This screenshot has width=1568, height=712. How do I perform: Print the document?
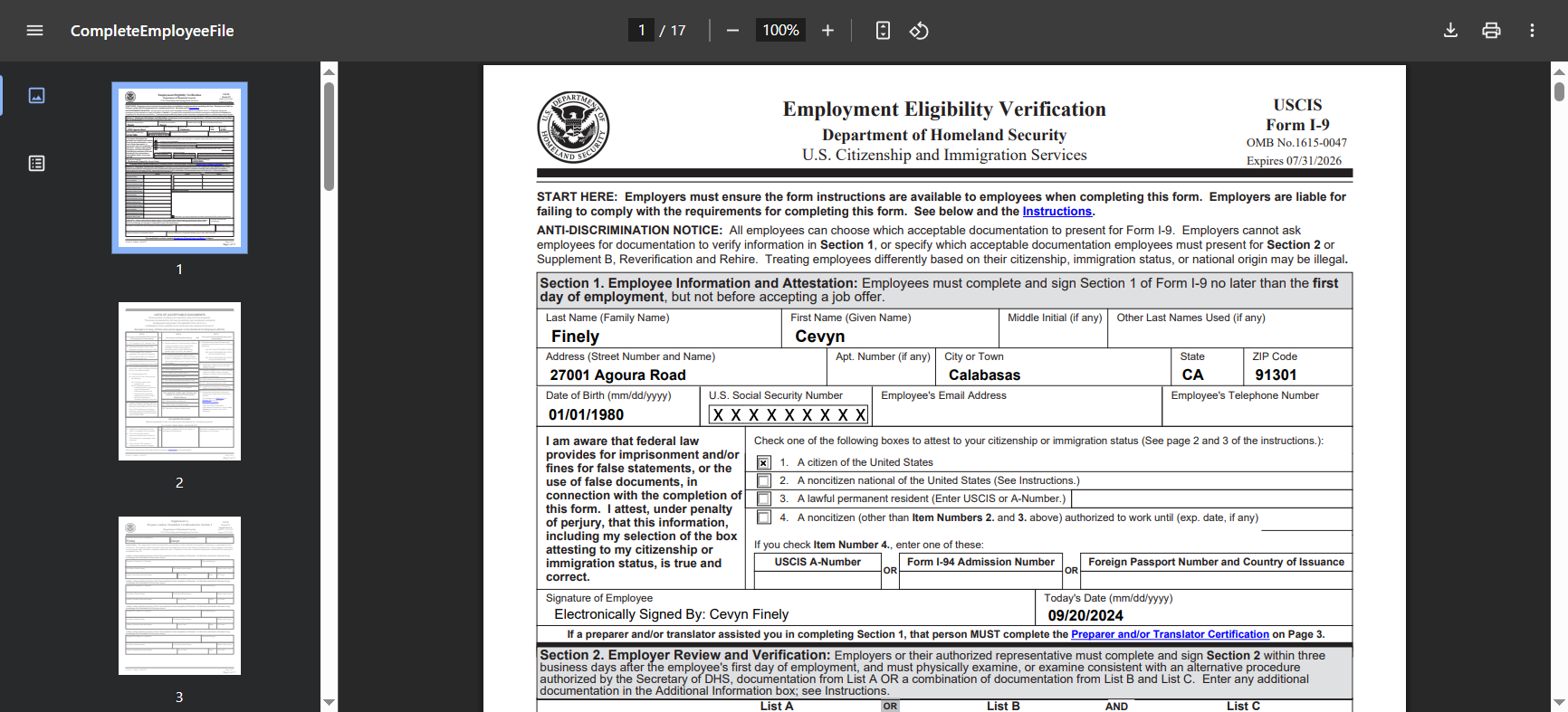coord(1491,31)
